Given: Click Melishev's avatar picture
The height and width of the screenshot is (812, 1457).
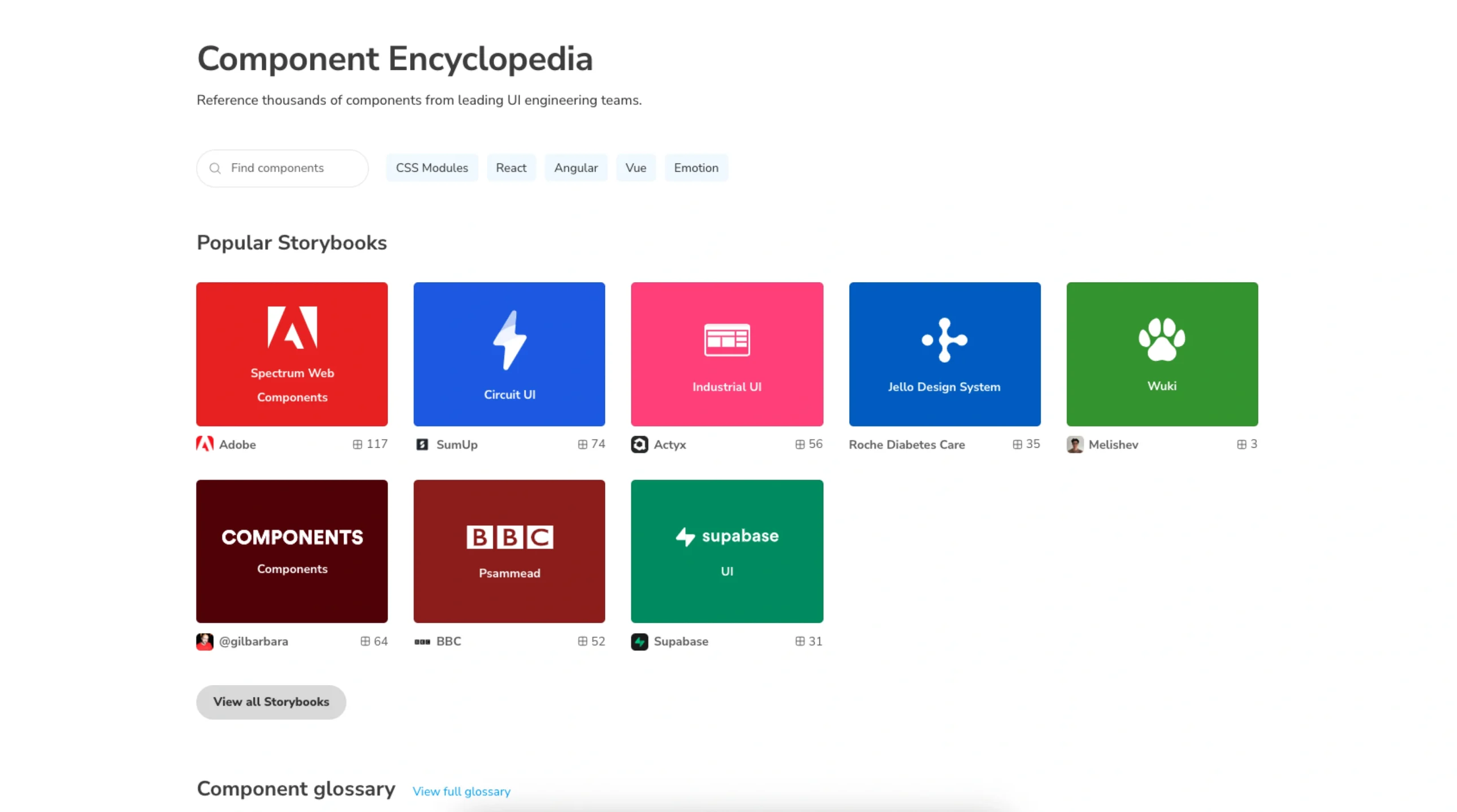Looking at the screenshot, I should point(1075,444).
